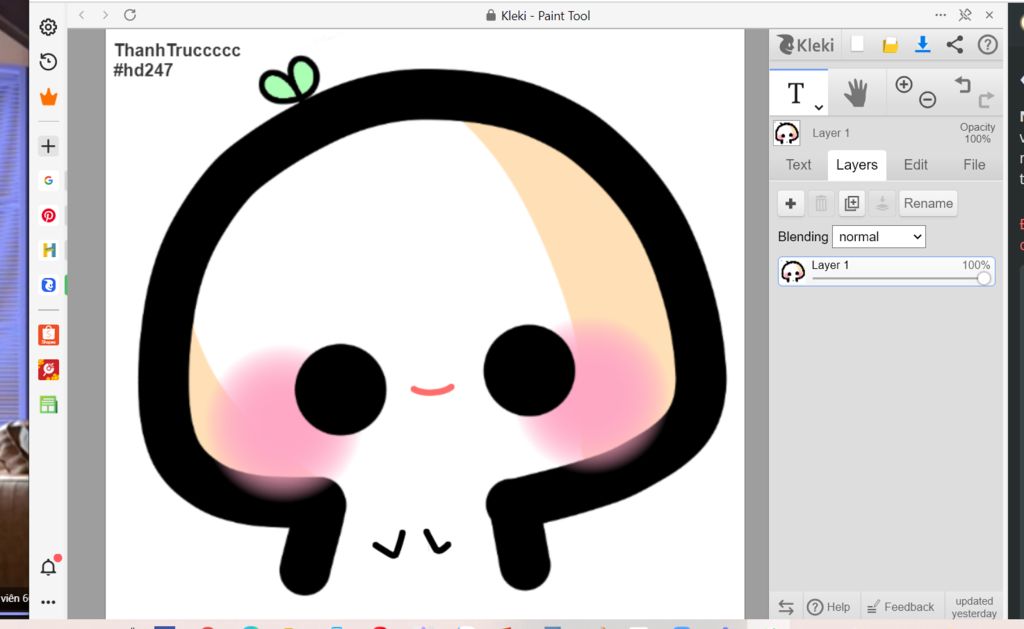Image resolution: width=1024 pixels, height=629 pixels.
Task: Open browser sidebar settings gear
Action: pyautogui.click(x=48, y=27)
